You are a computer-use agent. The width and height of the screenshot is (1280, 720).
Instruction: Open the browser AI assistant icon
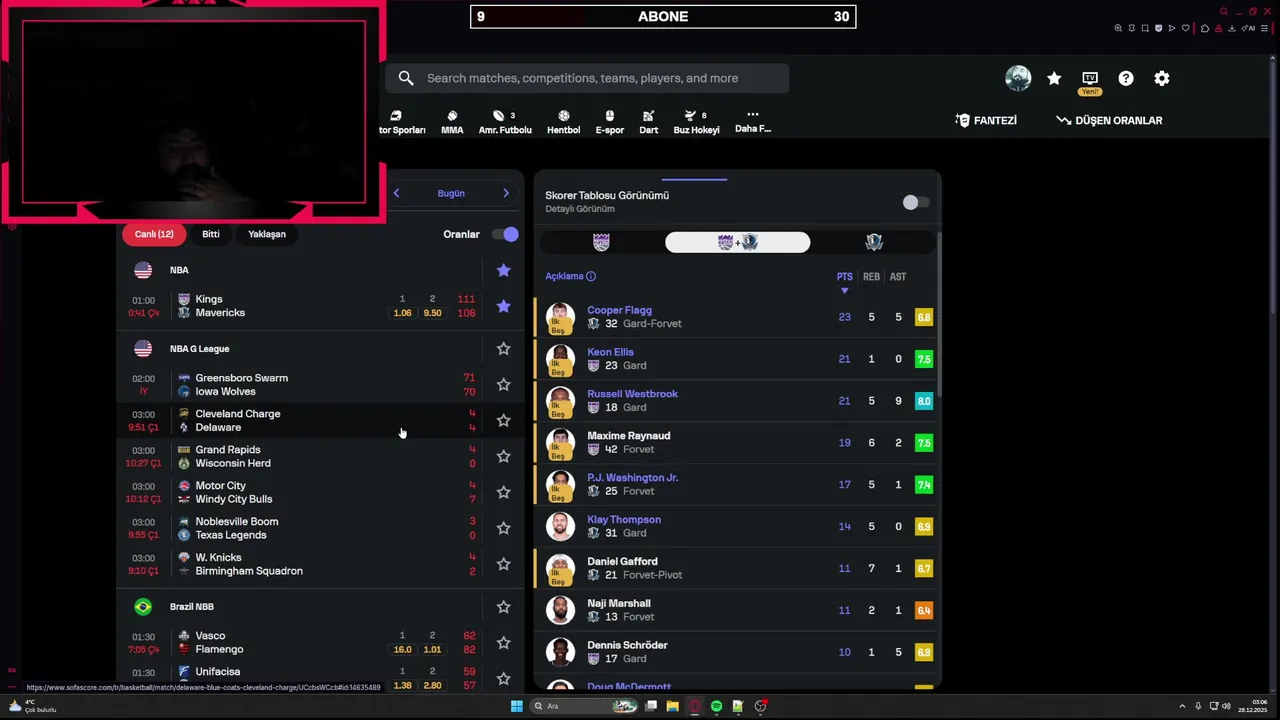[1249, 28]
